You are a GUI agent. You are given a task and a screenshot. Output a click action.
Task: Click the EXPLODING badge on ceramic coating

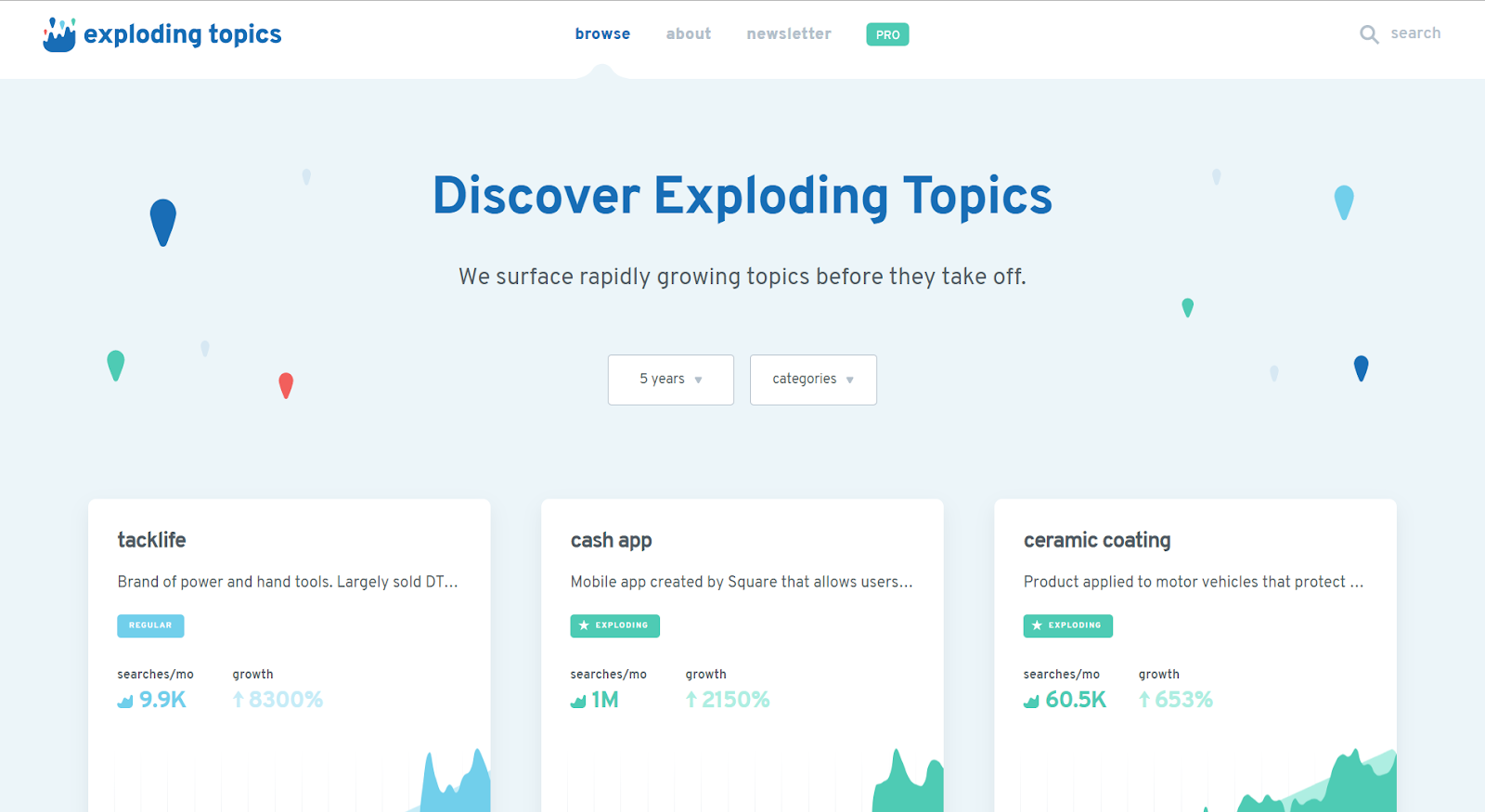(x=1067, y=625)
